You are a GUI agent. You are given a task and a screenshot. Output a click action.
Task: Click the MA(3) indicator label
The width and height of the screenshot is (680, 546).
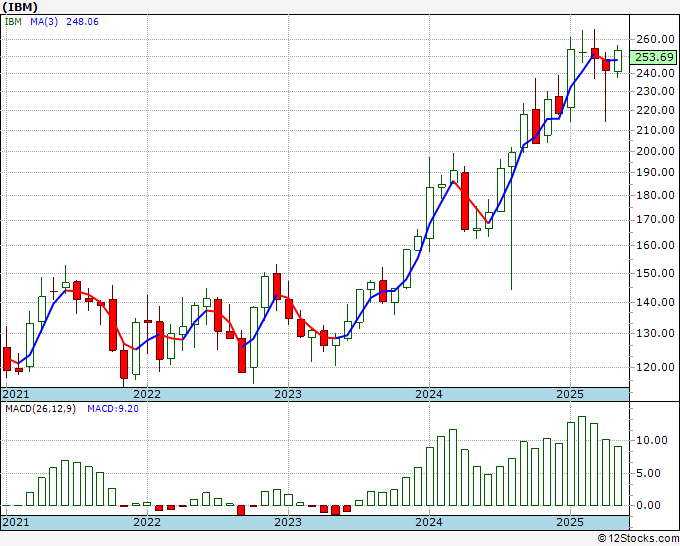coord(44,22)
